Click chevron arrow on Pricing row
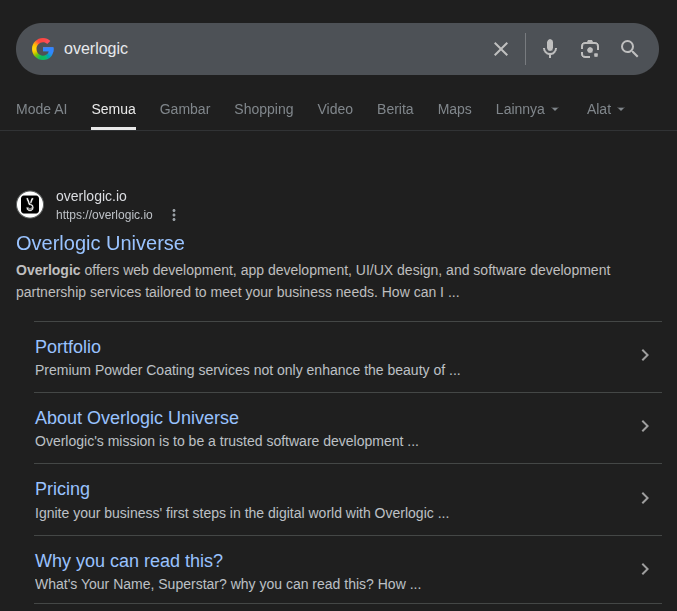The height and width of the screenshot is (611, 677). click(x=645, y=498)
